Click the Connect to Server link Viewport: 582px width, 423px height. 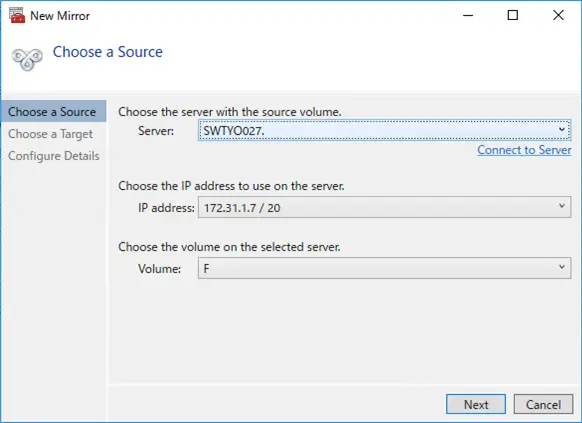point(524,150)
